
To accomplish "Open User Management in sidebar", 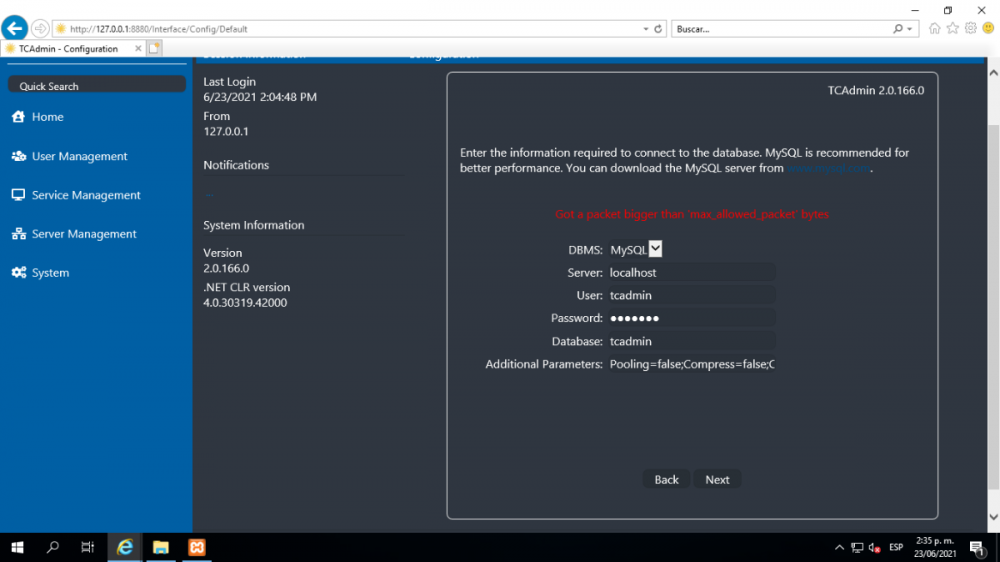I will (x=79, y=156).
